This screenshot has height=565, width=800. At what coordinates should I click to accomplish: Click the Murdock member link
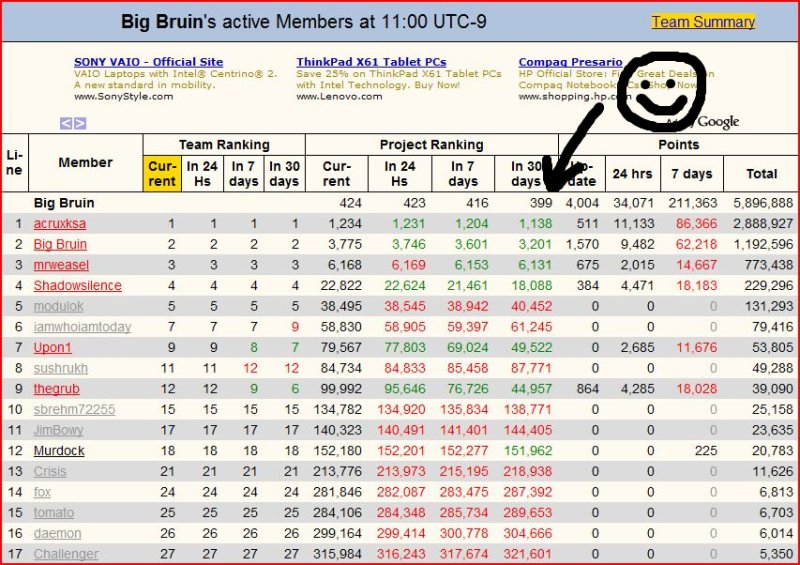[59, 450]
